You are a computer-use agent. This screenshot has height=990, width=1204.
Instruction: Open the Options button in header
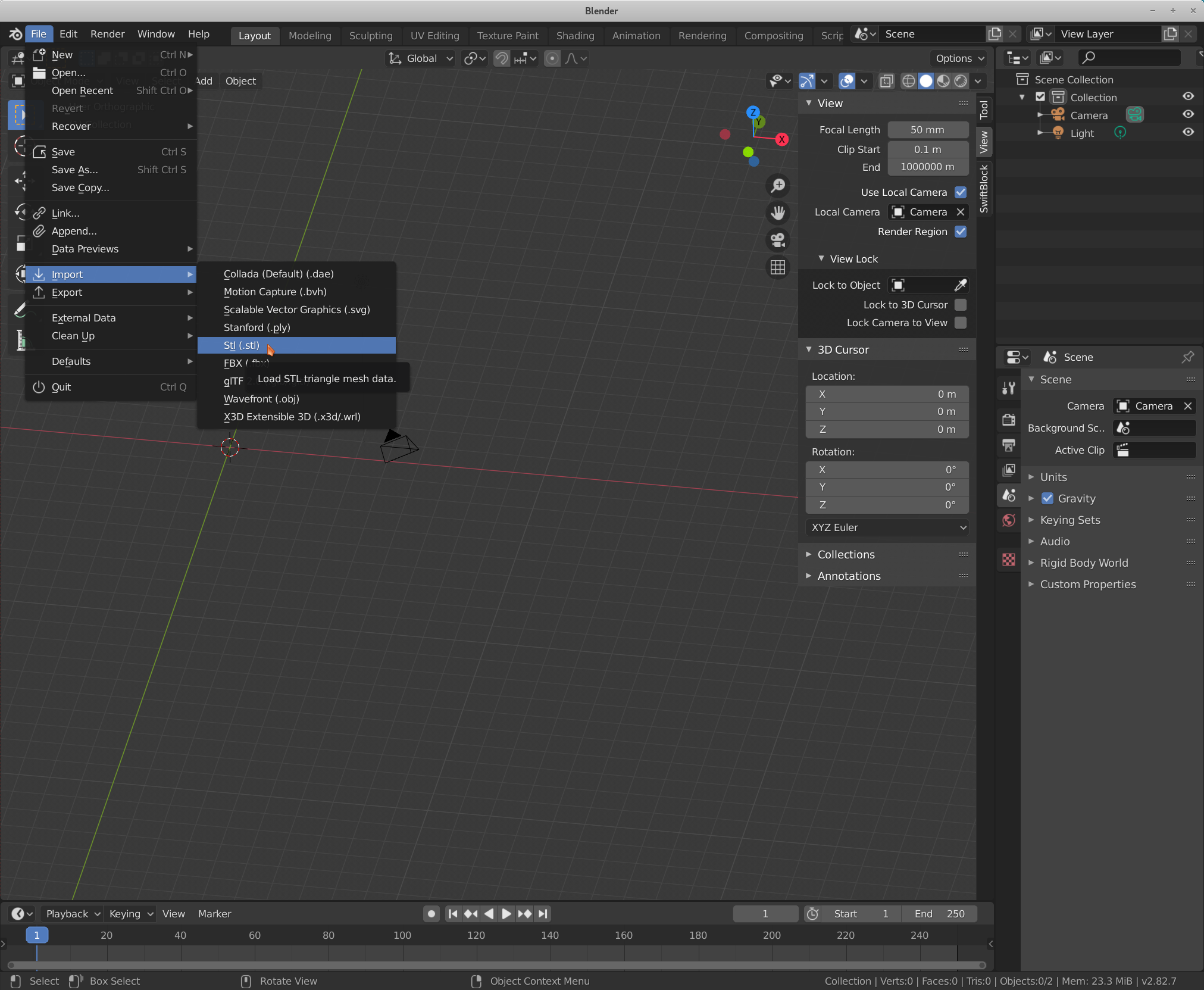[959, 58]
